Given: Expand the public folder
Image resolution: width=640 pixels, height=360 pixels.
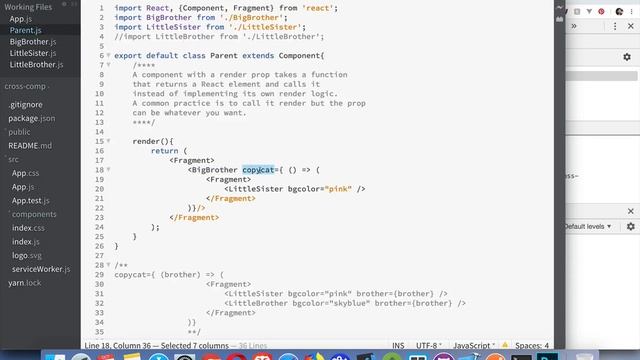Looking at the screenshot, I should [x=19, y=132].
